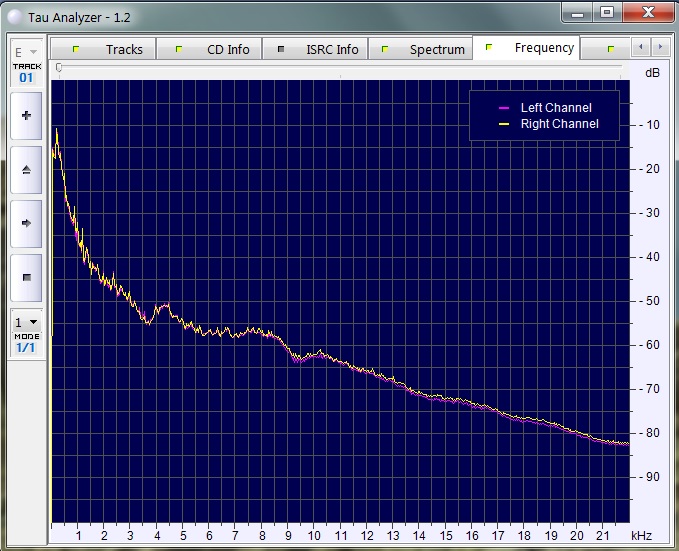Click the right arrow play button
679x551 pixels.
tap(26, 223)
